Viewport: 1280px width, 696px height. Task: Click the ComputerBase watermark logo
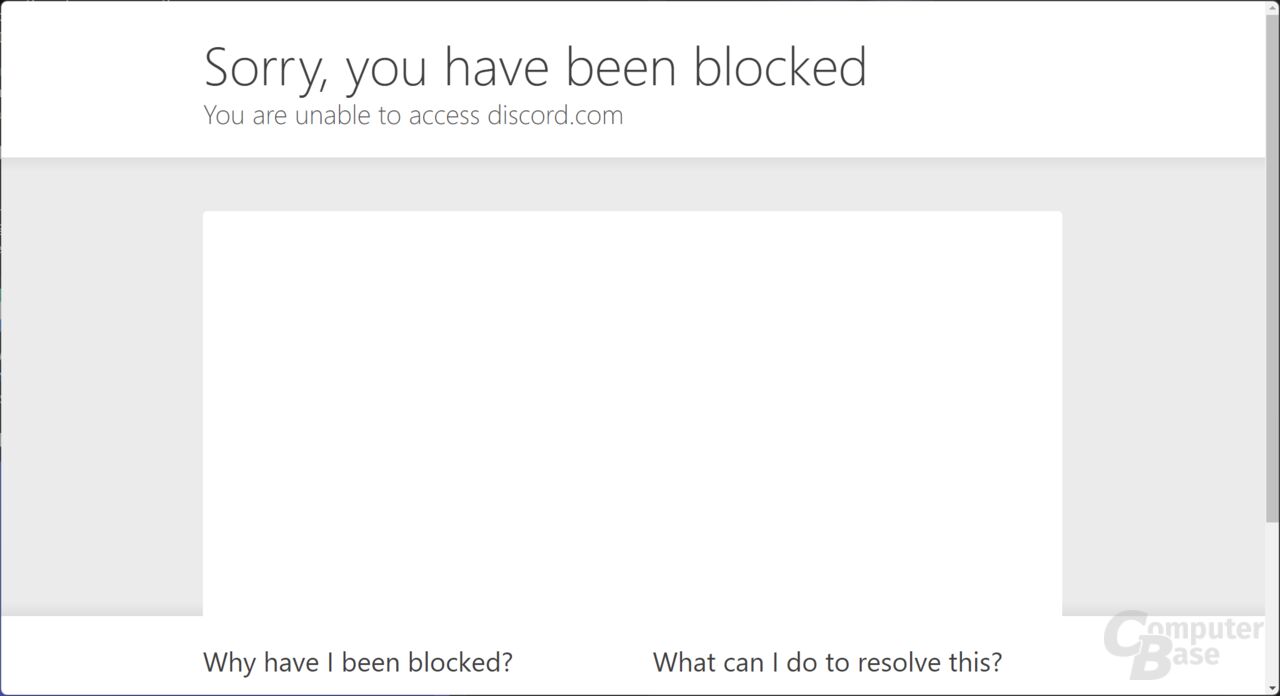pos(1182,644)
